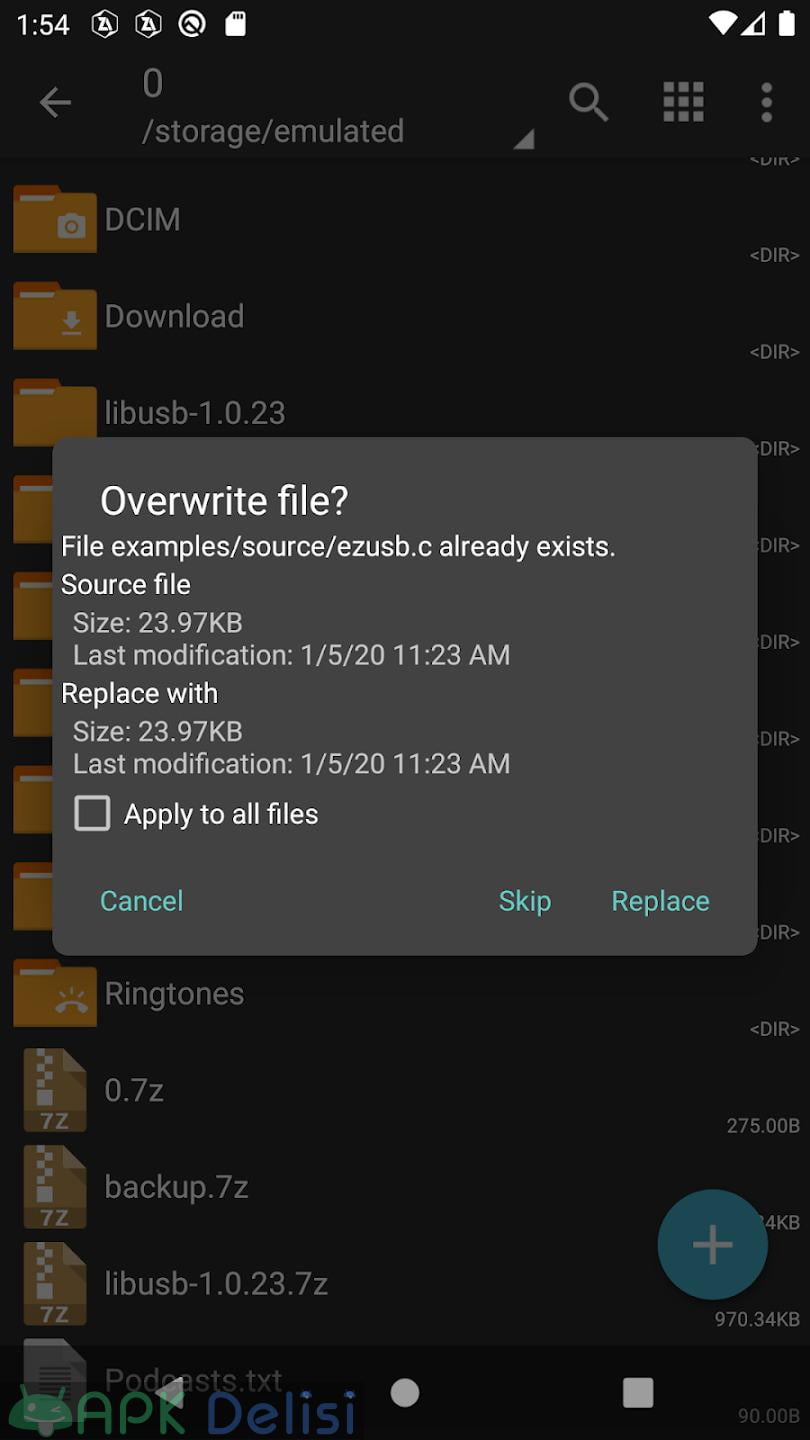This screenshot has width=810, height=1440.
Task: Select the Download folder icon
Action: click(x=55, y=316)
